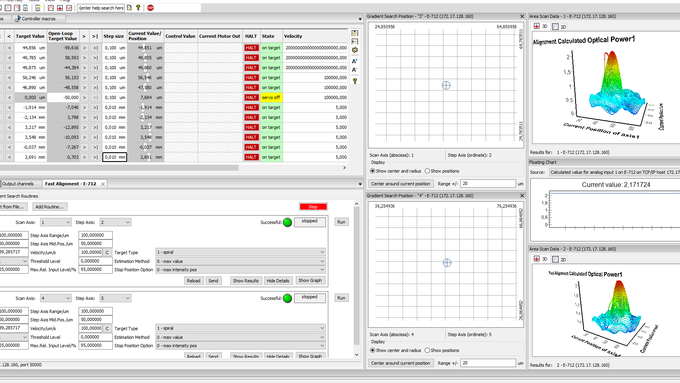Click the Range input in Gradient Search "3"

(488, 184)
